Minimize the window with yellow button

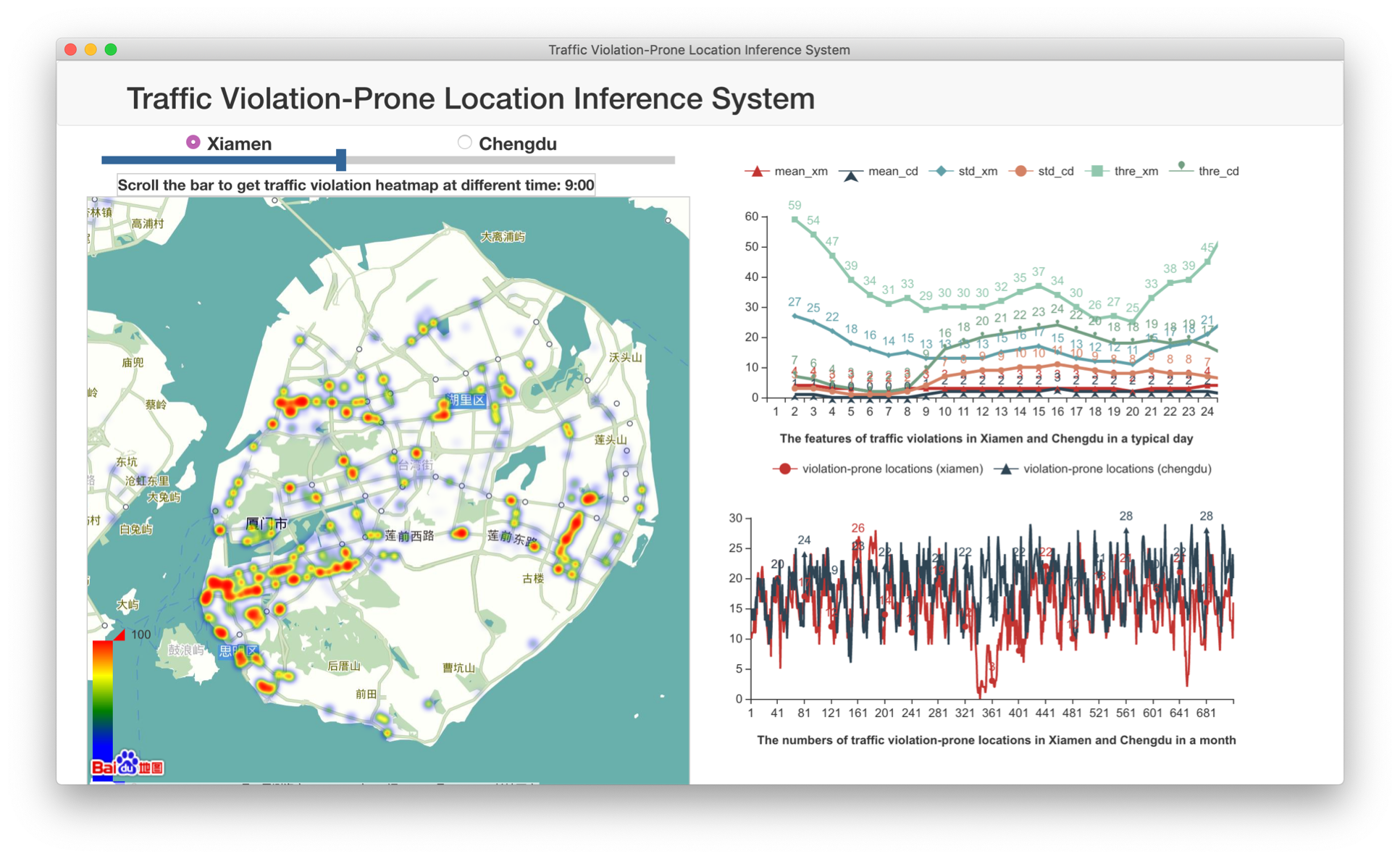point(91,49)
